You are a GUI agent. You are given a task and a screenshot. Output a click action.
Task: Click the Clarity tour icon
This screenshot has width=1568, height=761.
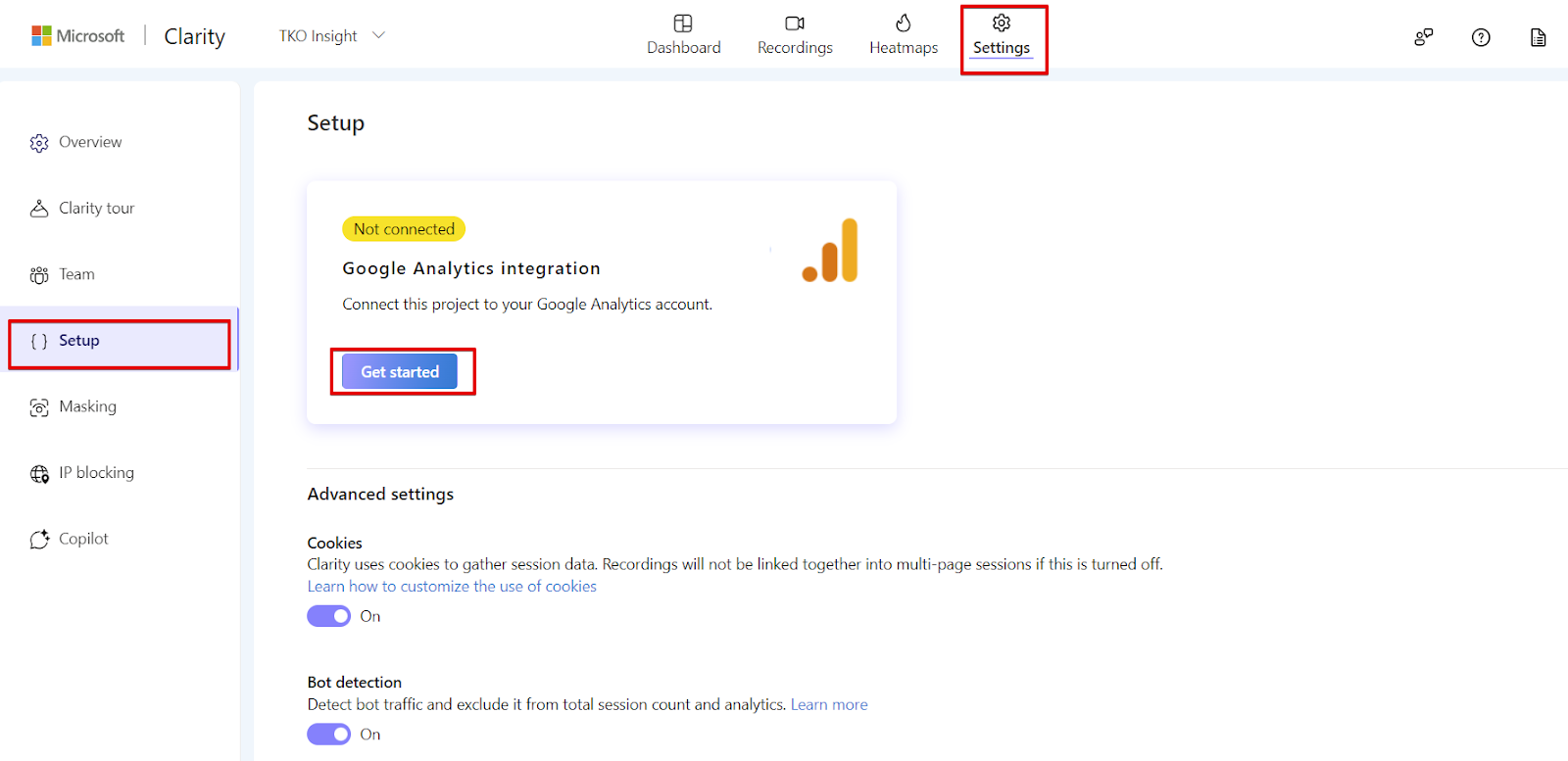click(39, 209)
